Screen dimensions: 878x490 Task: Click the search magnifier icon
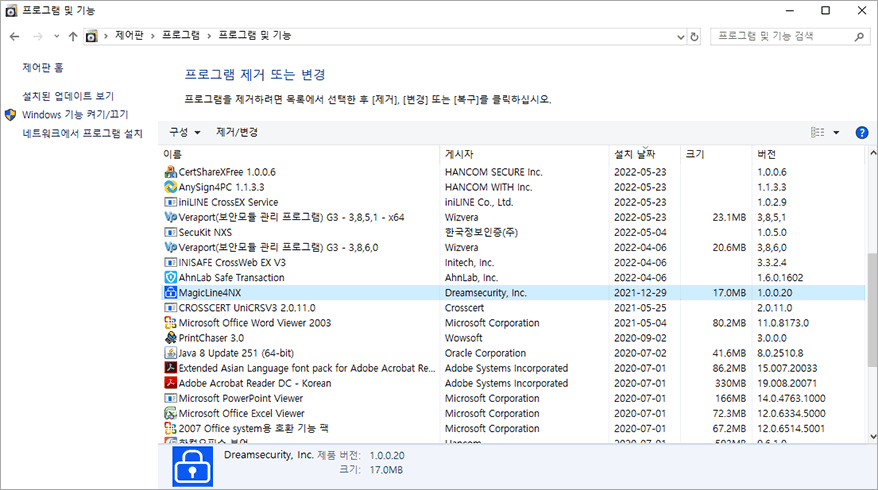[x=859, y=37]
